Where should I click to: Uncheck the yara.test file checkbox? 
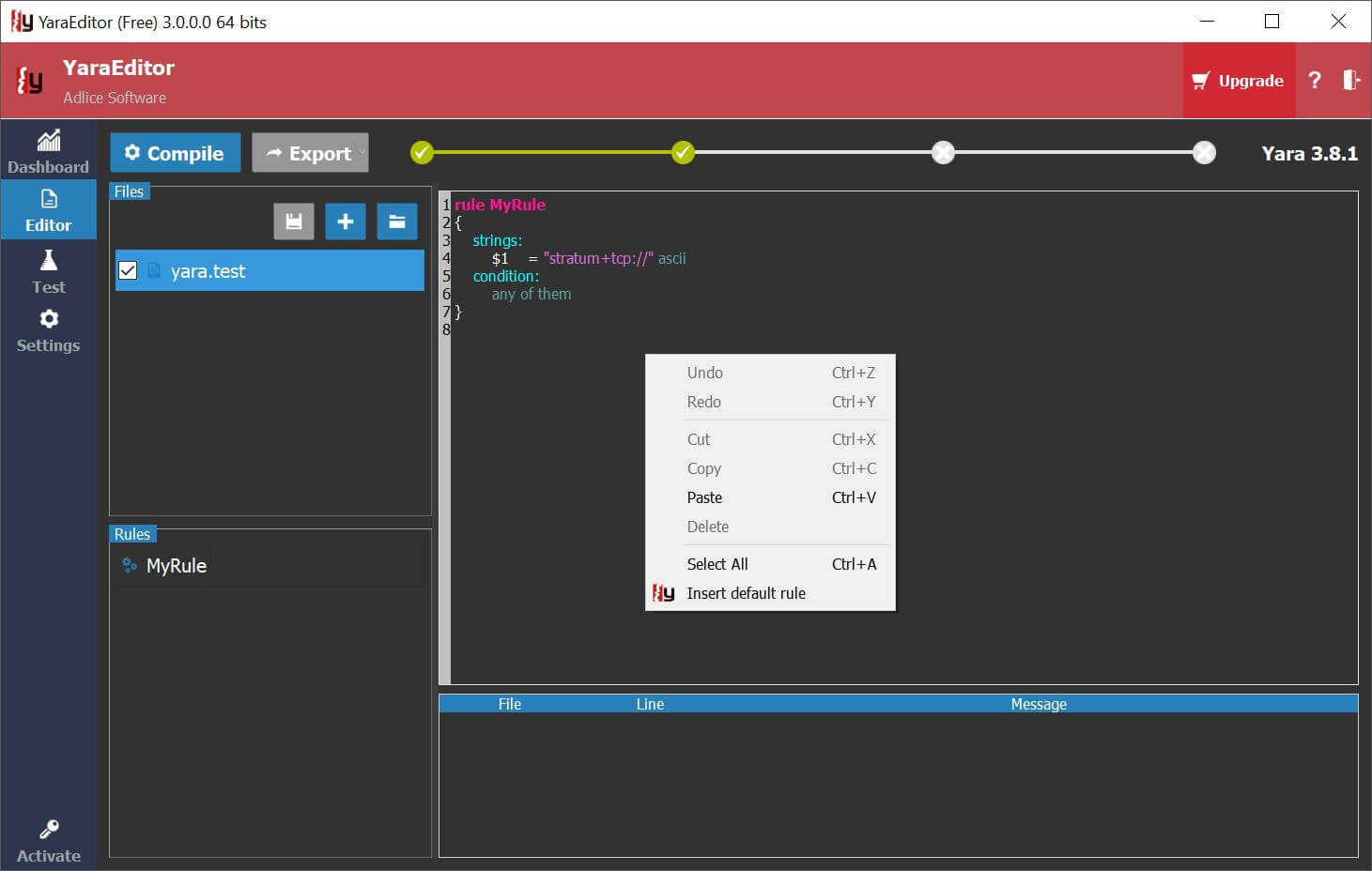(129, 271)
